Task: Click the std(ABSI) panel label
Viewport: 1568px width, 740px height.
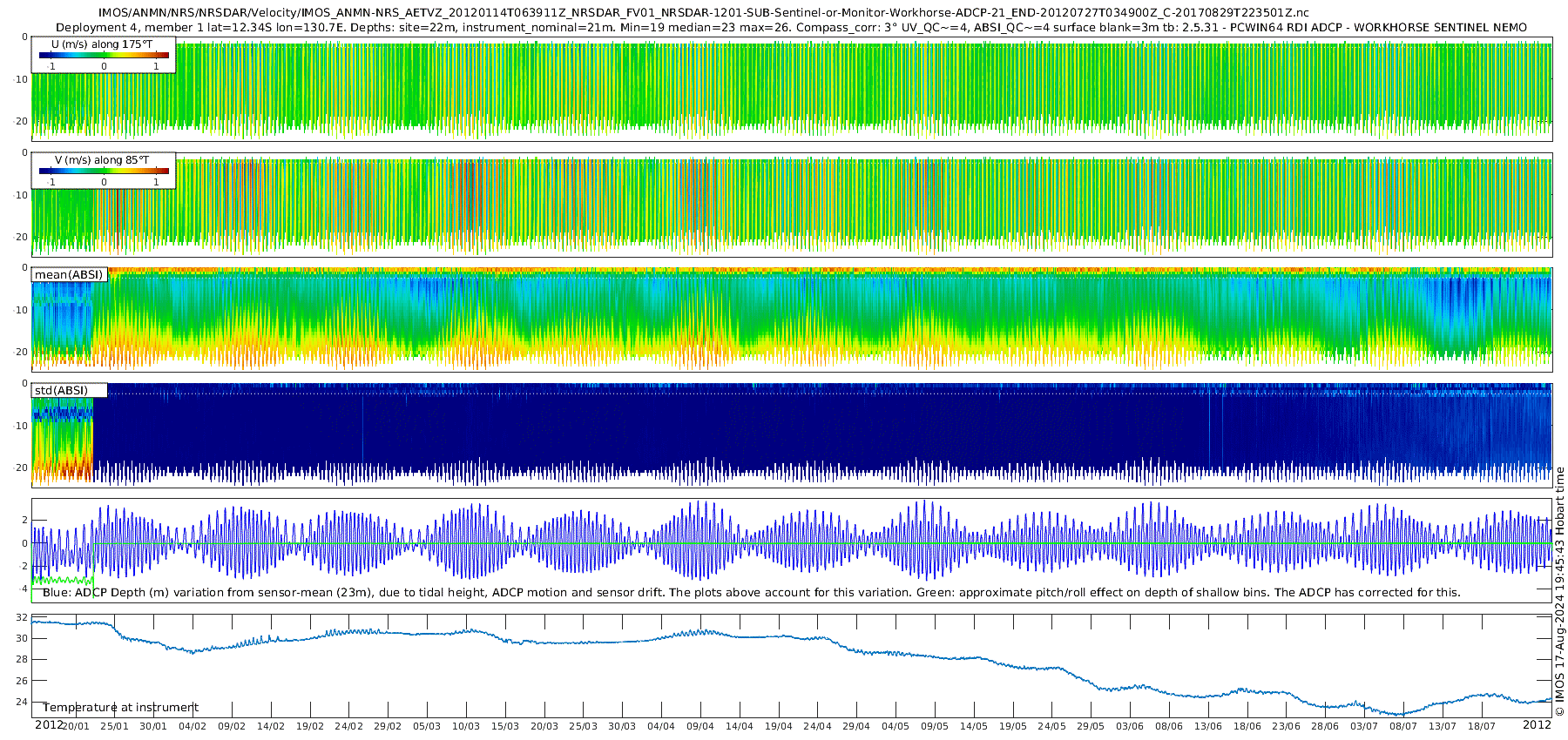Action: tap(61, 390)
